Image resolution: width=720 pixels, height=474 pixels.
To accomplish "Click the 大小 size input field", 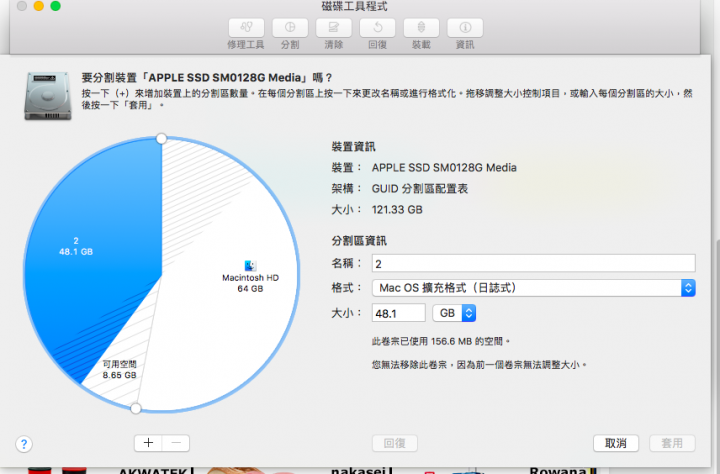I will [x=399, y=313].
